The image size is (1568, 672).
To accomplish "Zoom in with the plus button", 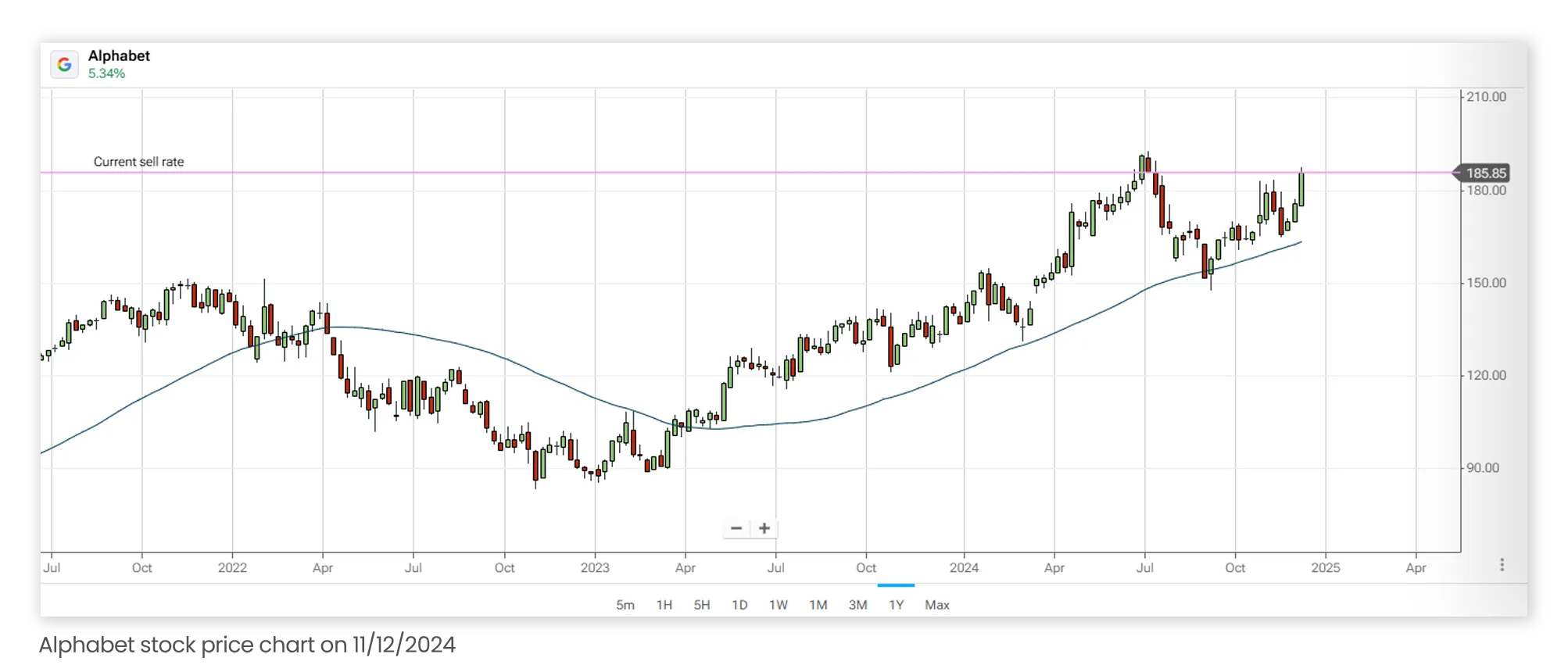I will [764, 528].
